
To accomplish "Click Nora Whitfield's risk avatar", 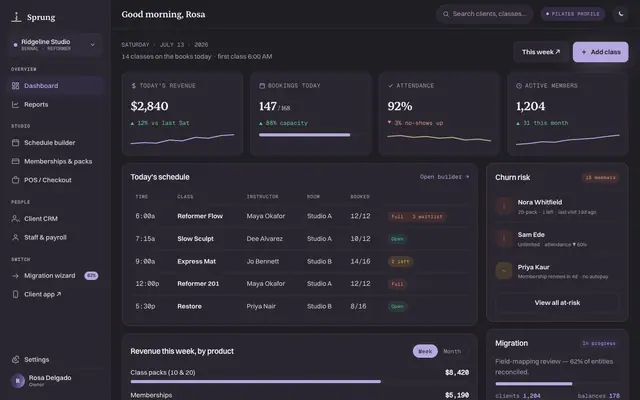I will pos(504,206).
